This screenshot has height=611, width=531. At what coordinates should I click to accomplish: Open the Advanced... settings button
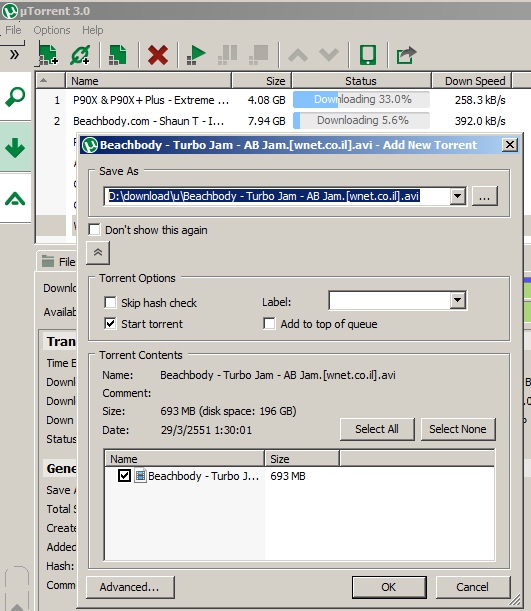tap(130, 587)
